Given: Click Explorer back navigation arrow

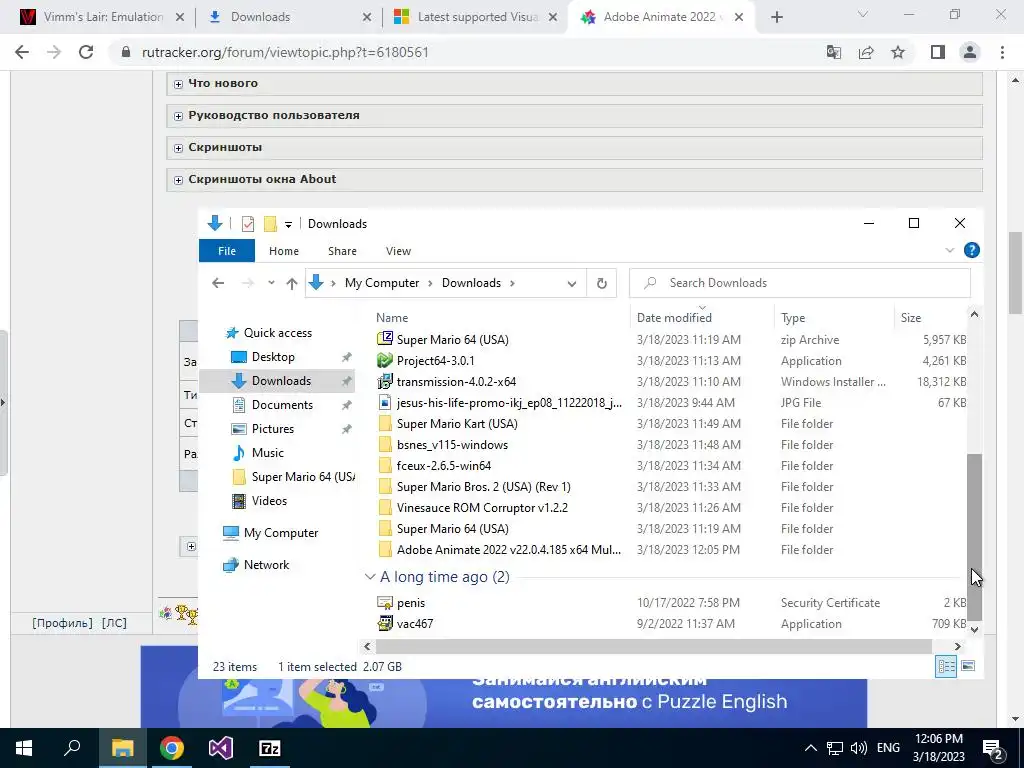Looking at the screenshot, I should (218, 283).
